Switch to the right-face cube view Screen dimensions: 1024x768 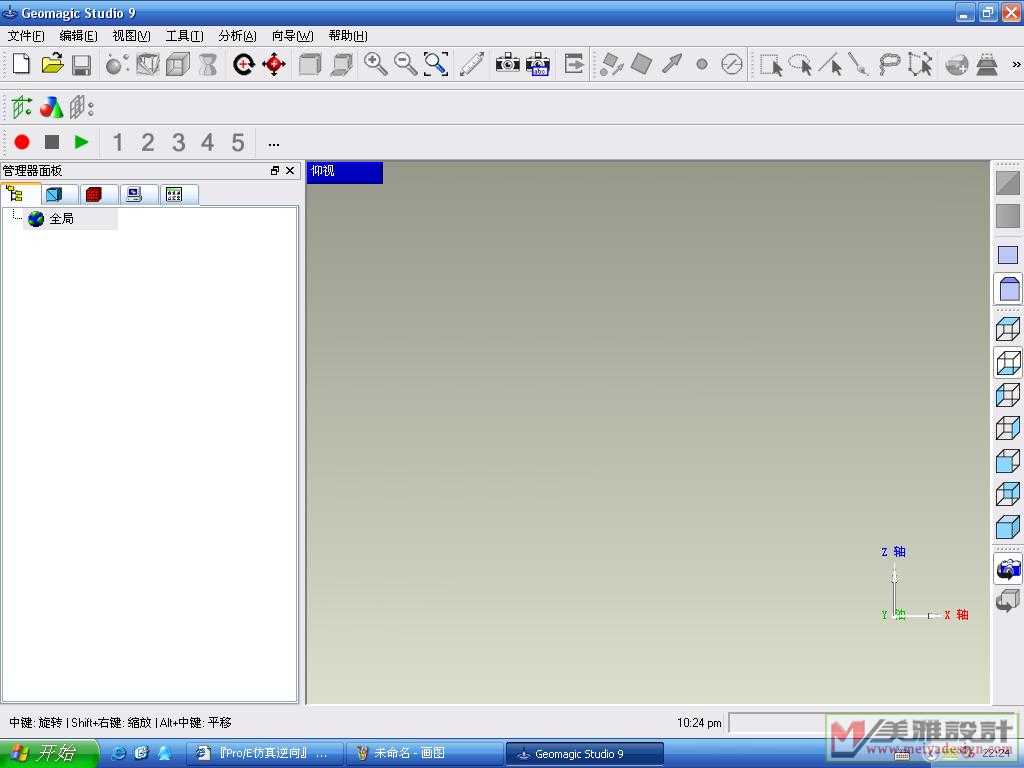(1008, 428)
